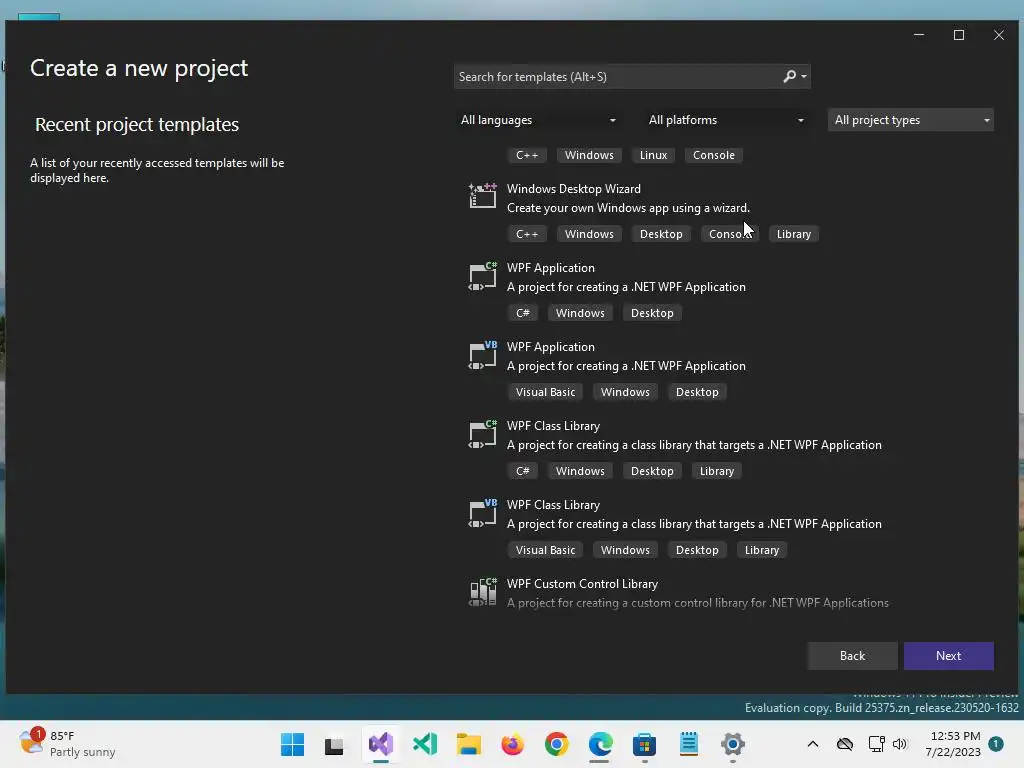Image resolution: width=1024 pixels, height=768 pixels.
Task: Choose the VB WPF Application icon
Action: [483, 355]
